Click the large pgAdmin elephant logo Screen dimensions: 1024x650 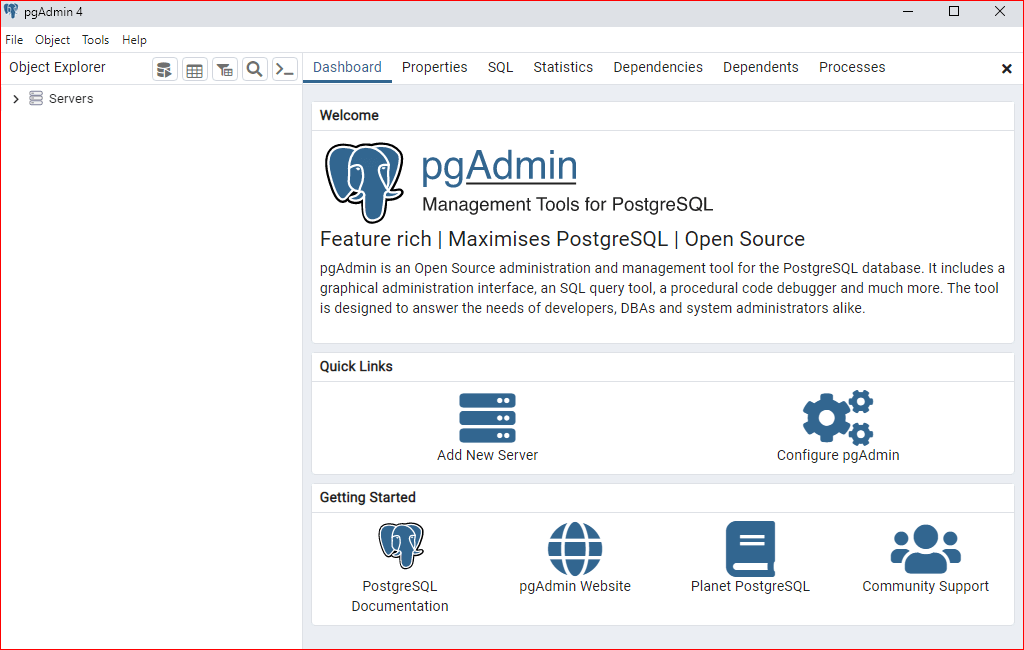click(x=364, y=182)
